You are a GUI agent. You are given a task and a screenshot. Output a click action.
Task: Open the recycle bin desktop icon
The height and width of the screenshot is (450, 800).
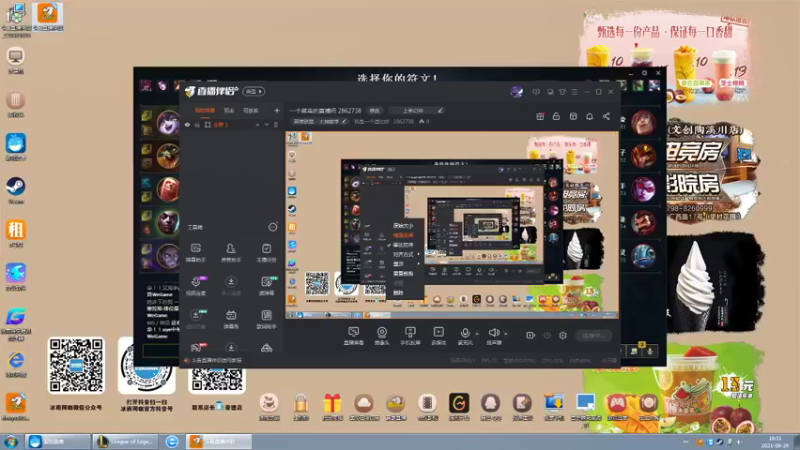pos(16,104)
